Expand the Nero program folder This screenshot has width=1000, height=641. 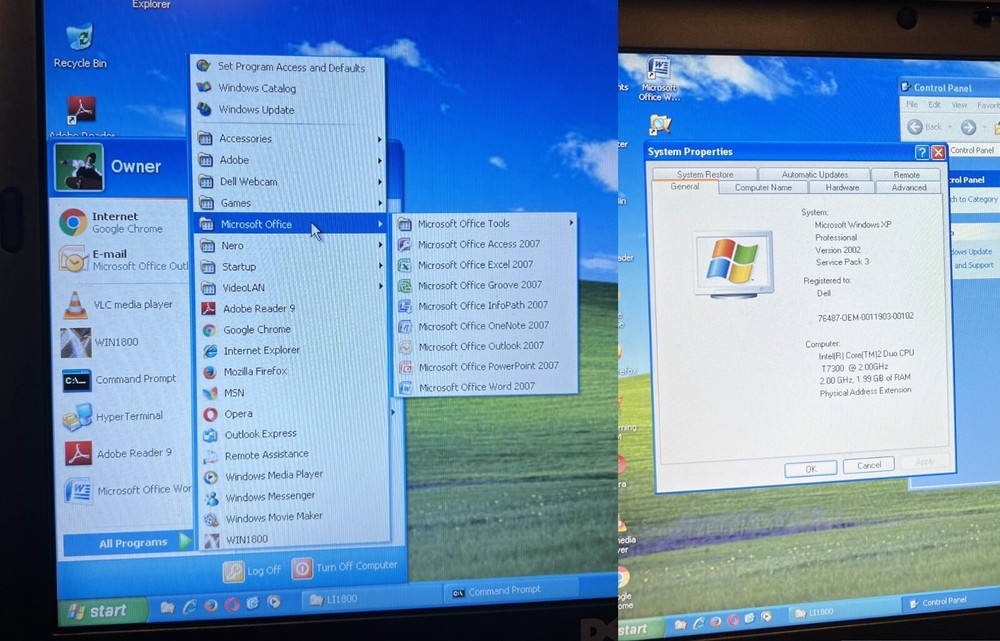pos(290,246)
